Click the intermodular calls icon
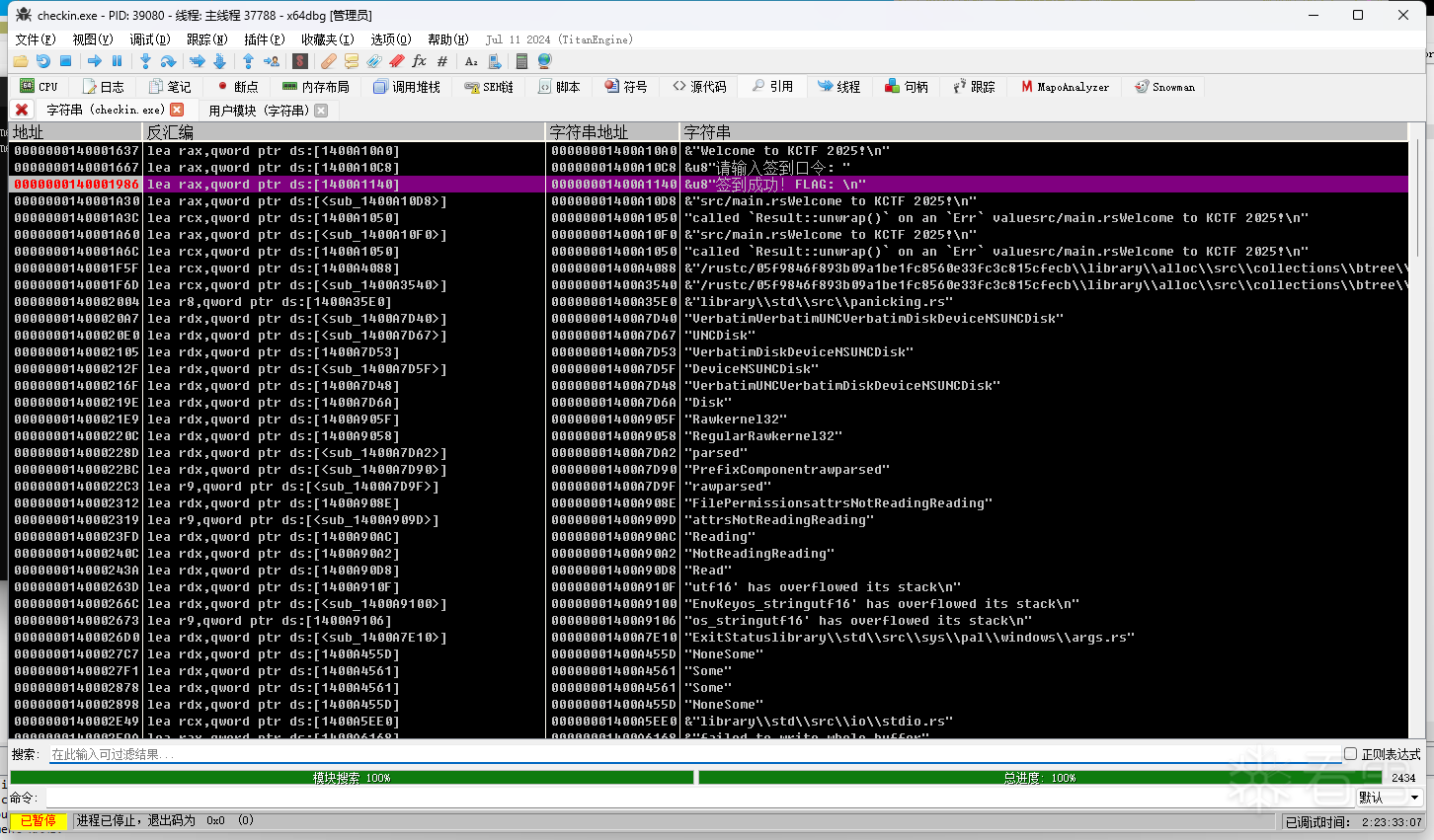1434x840 pixels. [x=494, y=61]
